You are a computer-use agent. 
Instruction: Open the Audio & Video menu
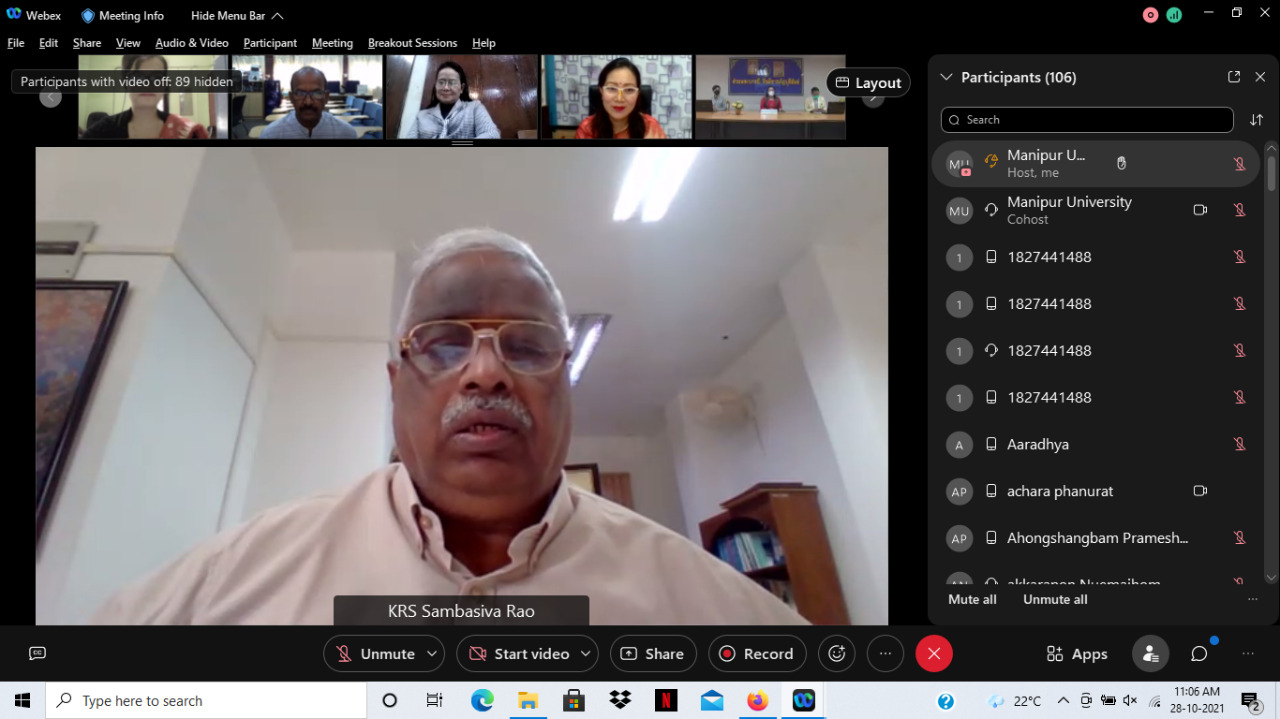(192, 43)
